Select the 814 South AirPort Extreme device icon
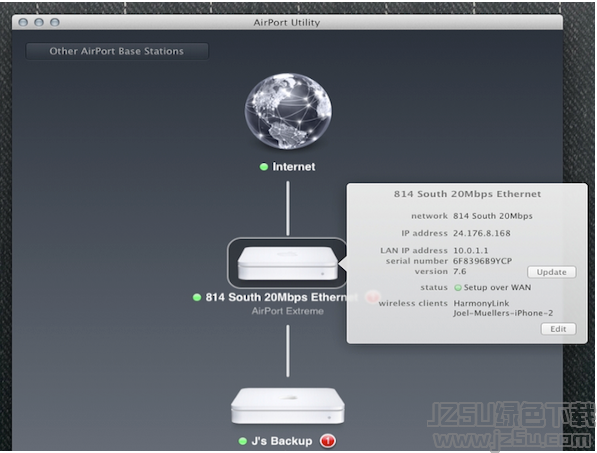This screenshot has width=597, height=453. point(287,263)
